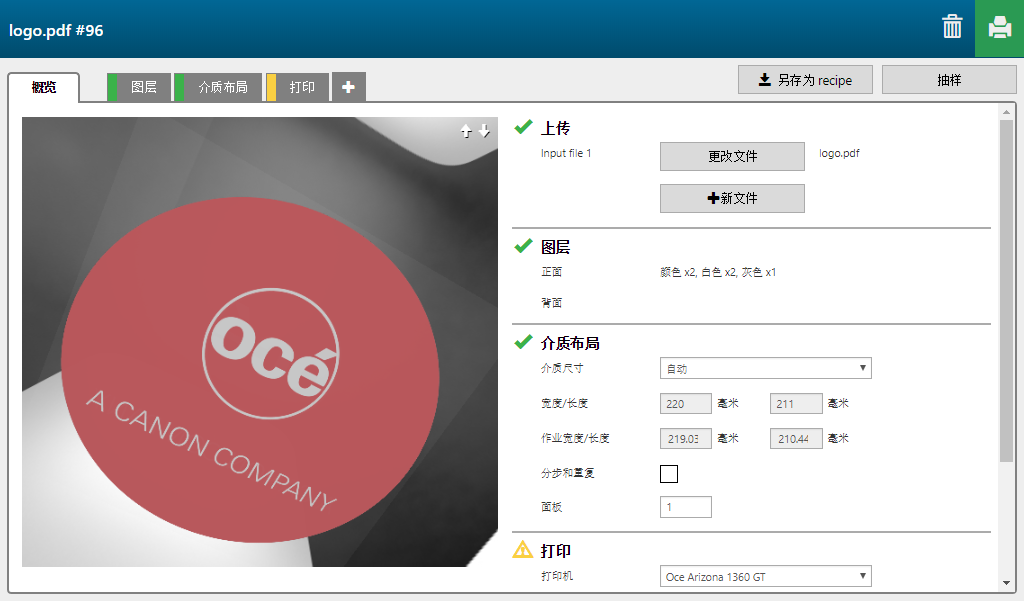Move preview down with the down arrow
Viewport: 1024px width, 601px height.
point(484,131)
